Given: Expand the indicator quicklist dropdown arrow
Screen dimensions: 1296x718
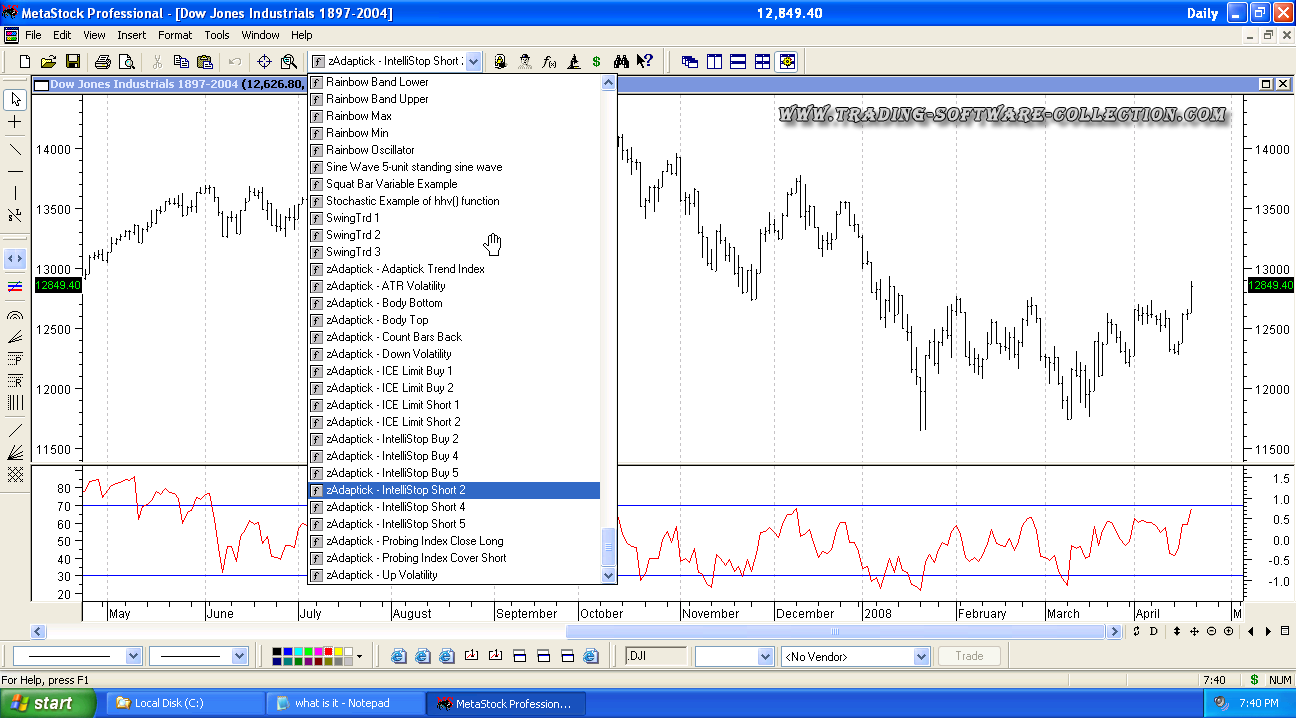Looking at the screenshot, I should [x=473, y=62].
